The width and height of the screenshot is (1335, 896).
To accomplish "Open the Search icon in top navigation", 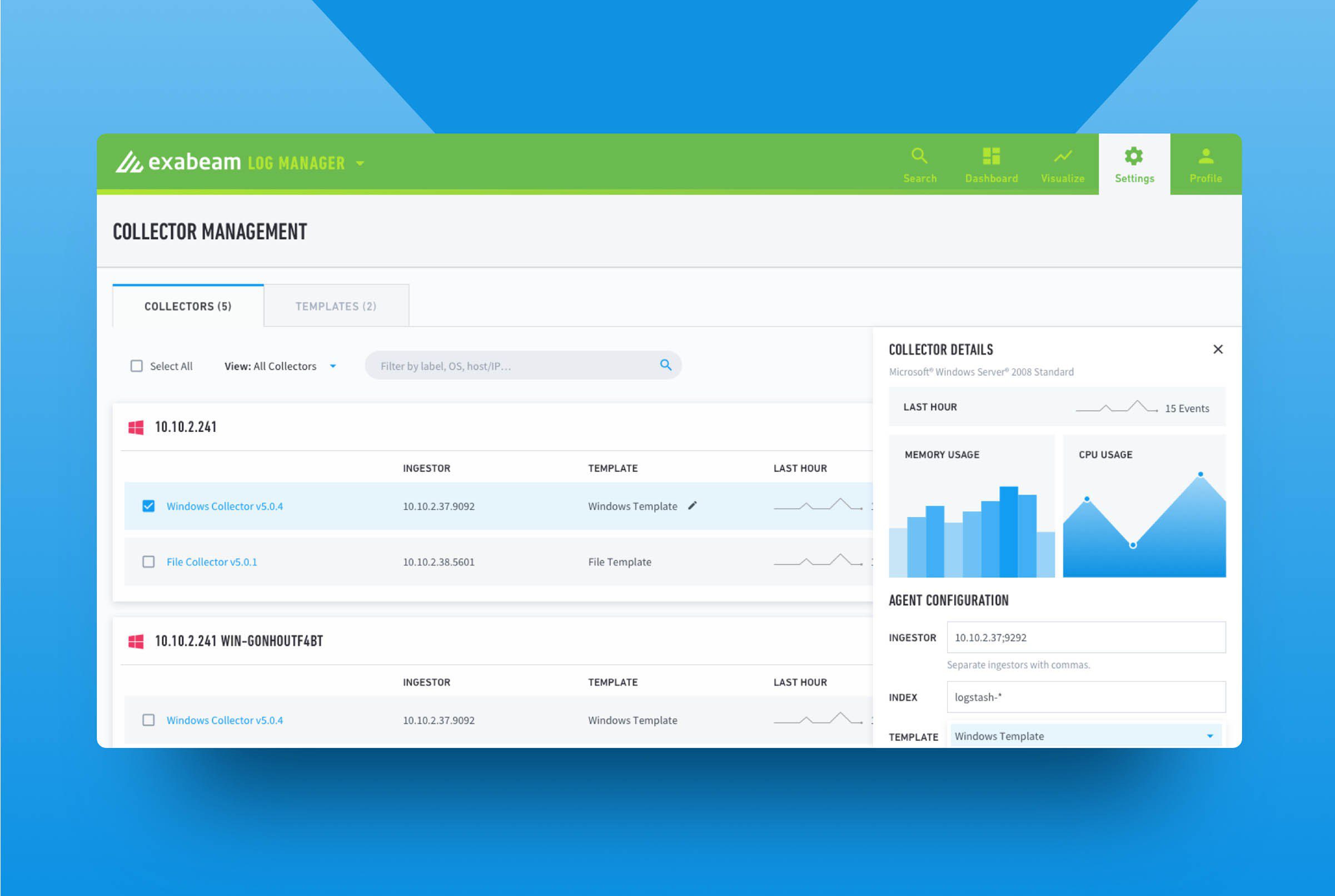I will (919, 156).
